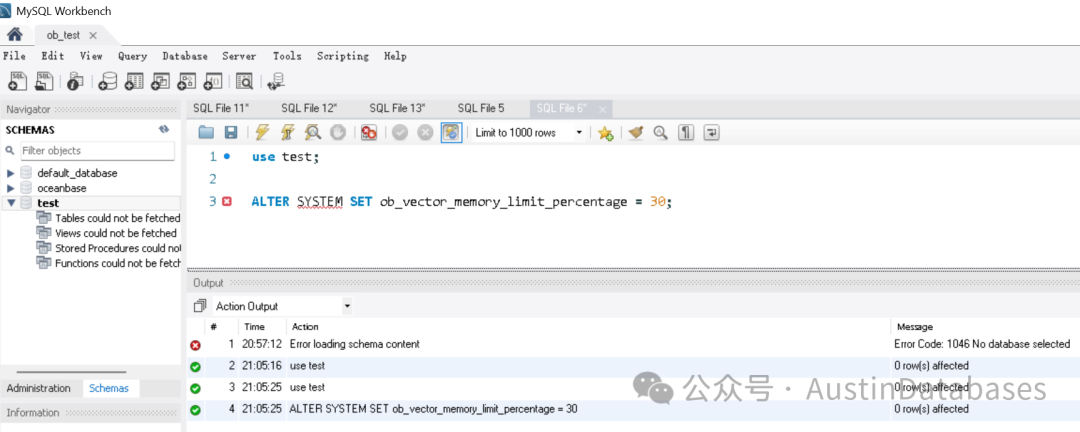
Task: Open the Scripting menu
Action: click(342, 56)
